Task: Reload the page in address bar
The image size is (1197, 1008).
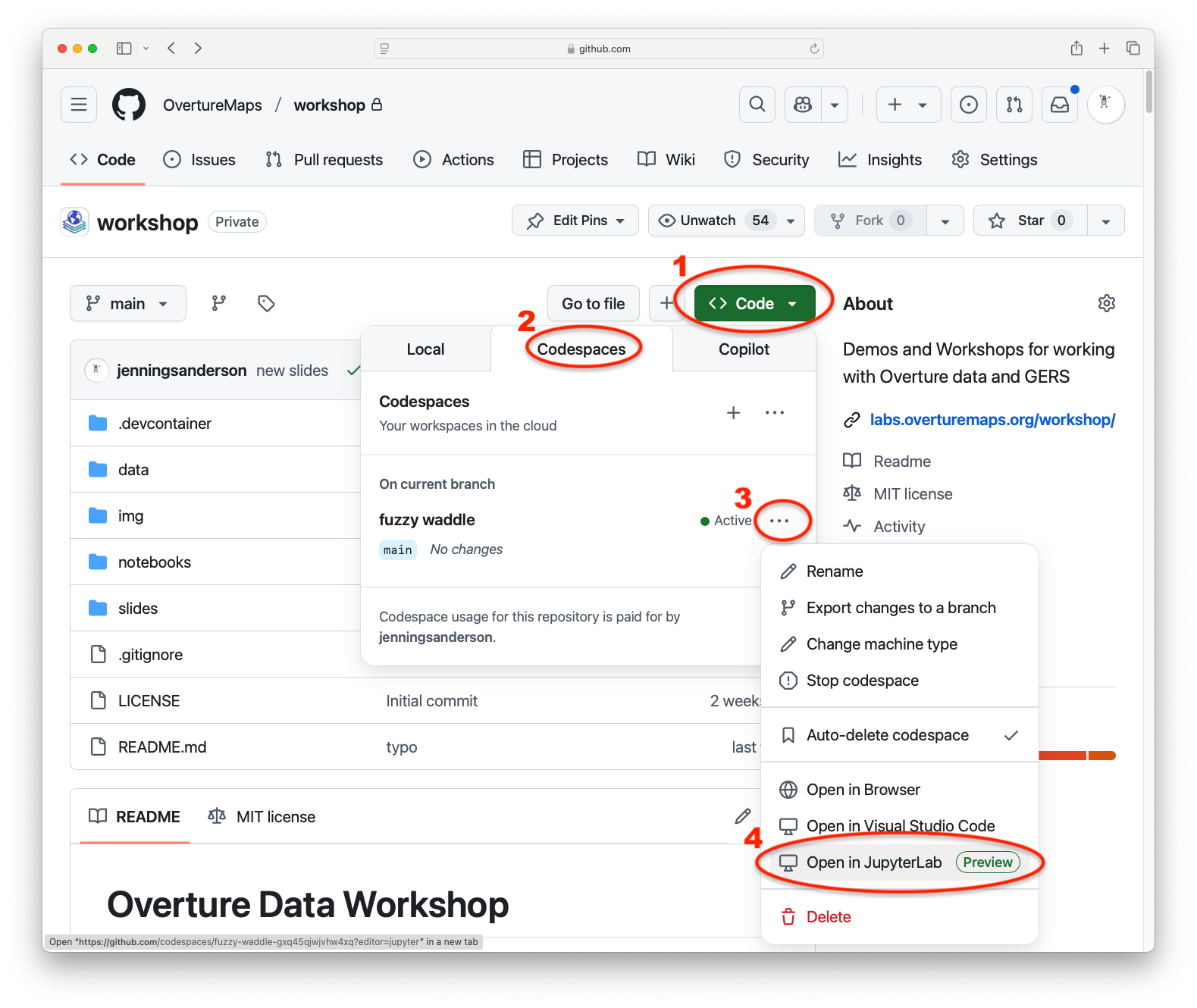Action: point(814,49)
